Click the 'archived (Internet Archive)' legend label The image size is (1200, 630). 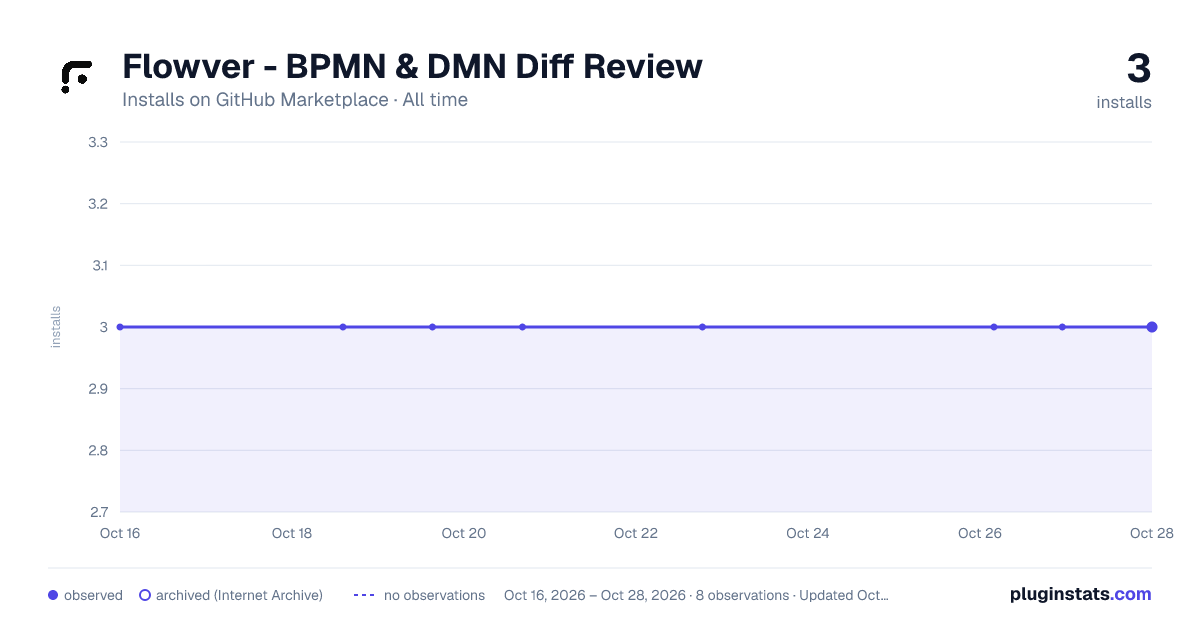pos(239,595)
